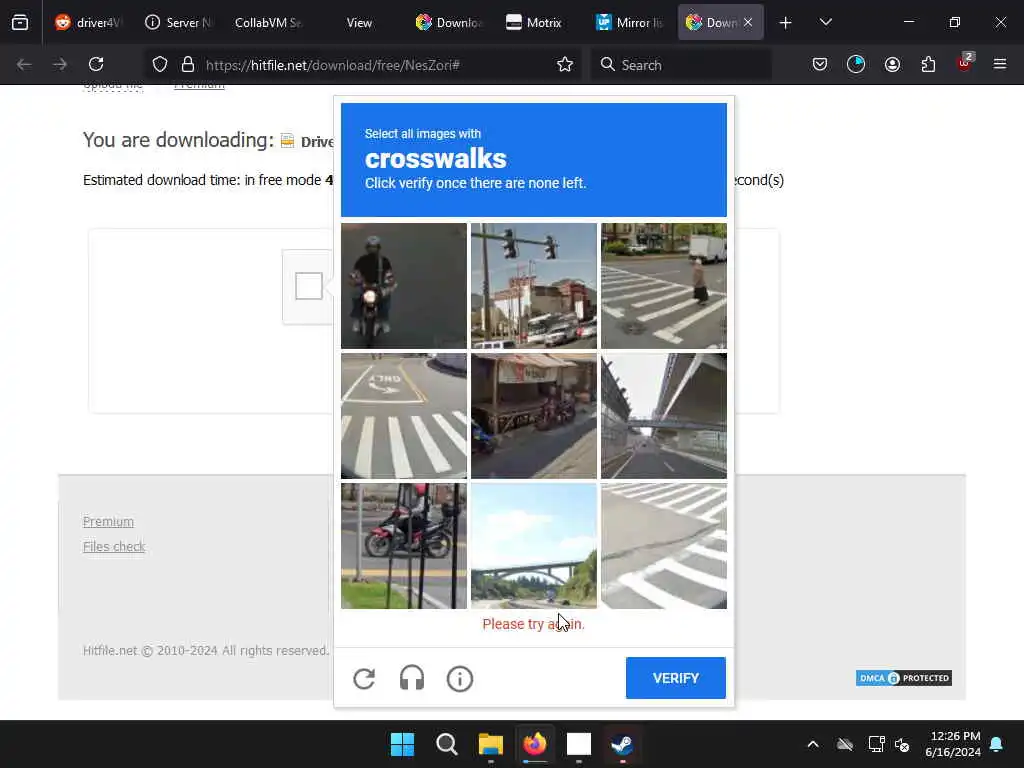
Task: Open Windows taskbar search
Action: pos(447,744)
